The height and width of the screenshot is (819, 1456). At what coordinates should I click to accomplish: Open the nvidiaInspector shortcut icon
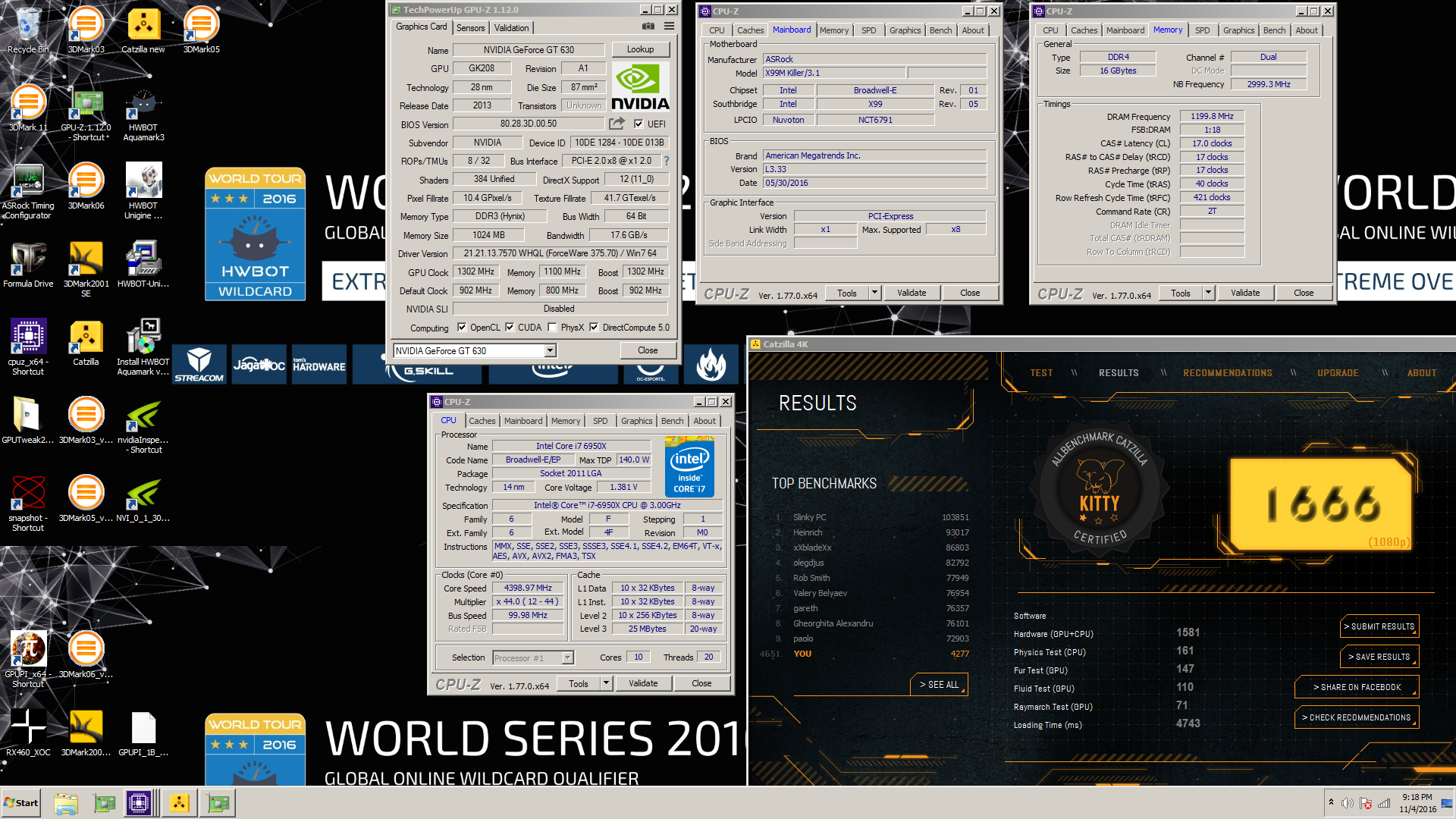143,426
